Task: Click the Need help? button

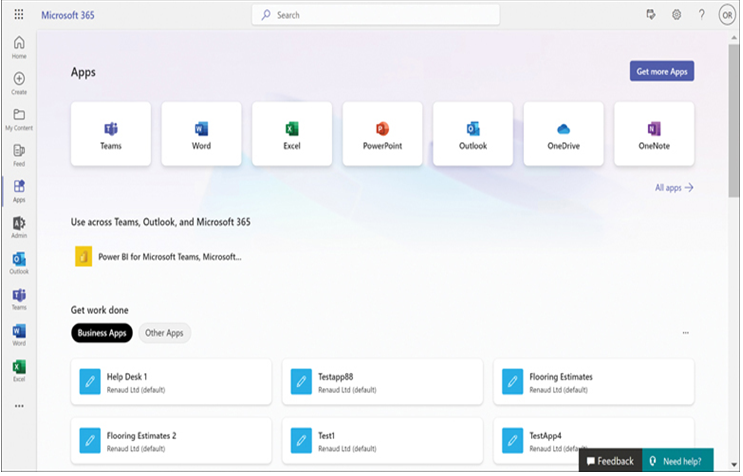Action: pyautogui.click(x=678, y=461)
